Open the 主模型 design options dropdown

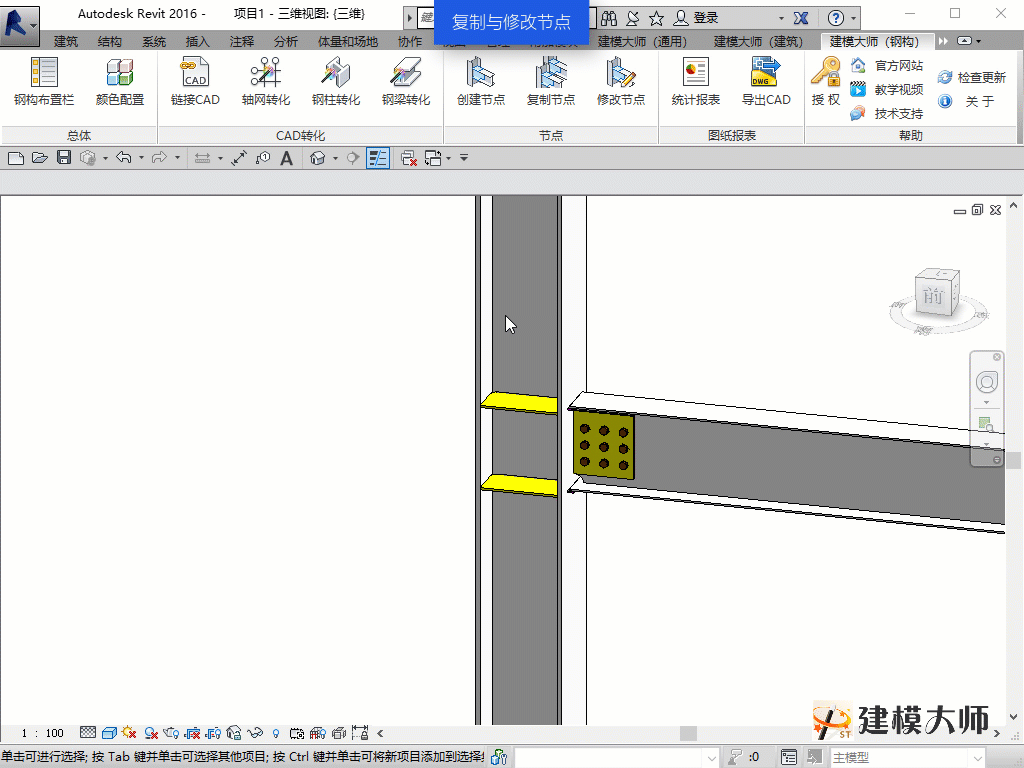pyautogui.click(x=906, y=757)
